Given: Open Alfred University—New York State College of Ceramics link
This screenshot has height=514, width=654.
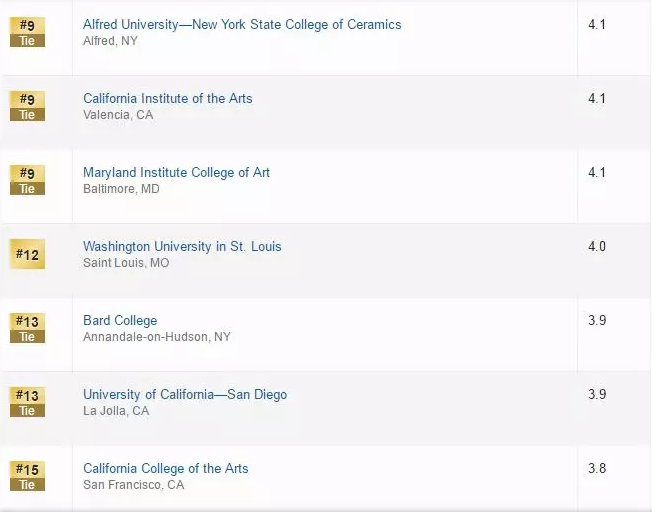Looking at the screenshot, I should click(x=242, y=24).
